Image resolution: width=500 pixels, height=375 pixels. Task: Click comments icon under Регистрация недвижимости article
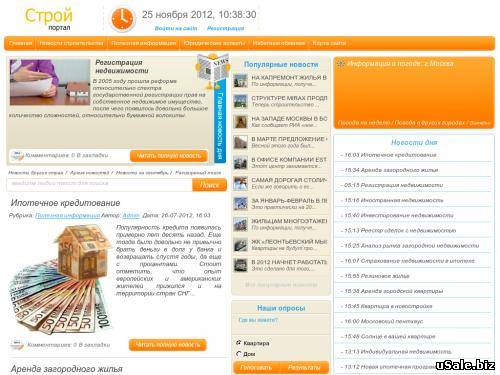[x=17, y=155]
